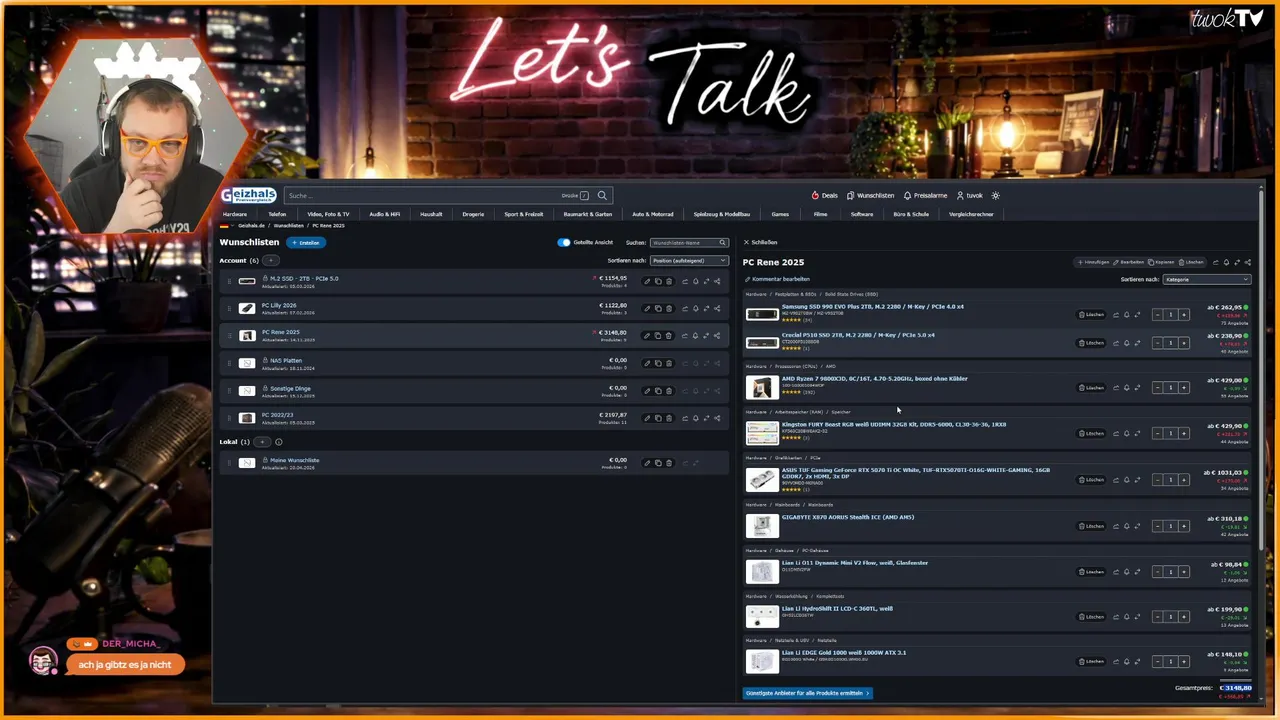Delete the Sonstige Dinge wishlist (trash icon)
This screenshot has width=1280, height=720.
pyautogui.click(x=669, y=391)
